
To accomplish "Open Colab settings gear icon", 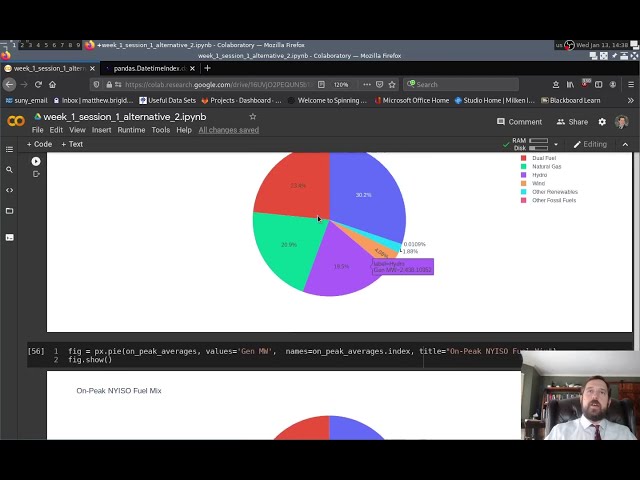I will click(x=602, y=122).
